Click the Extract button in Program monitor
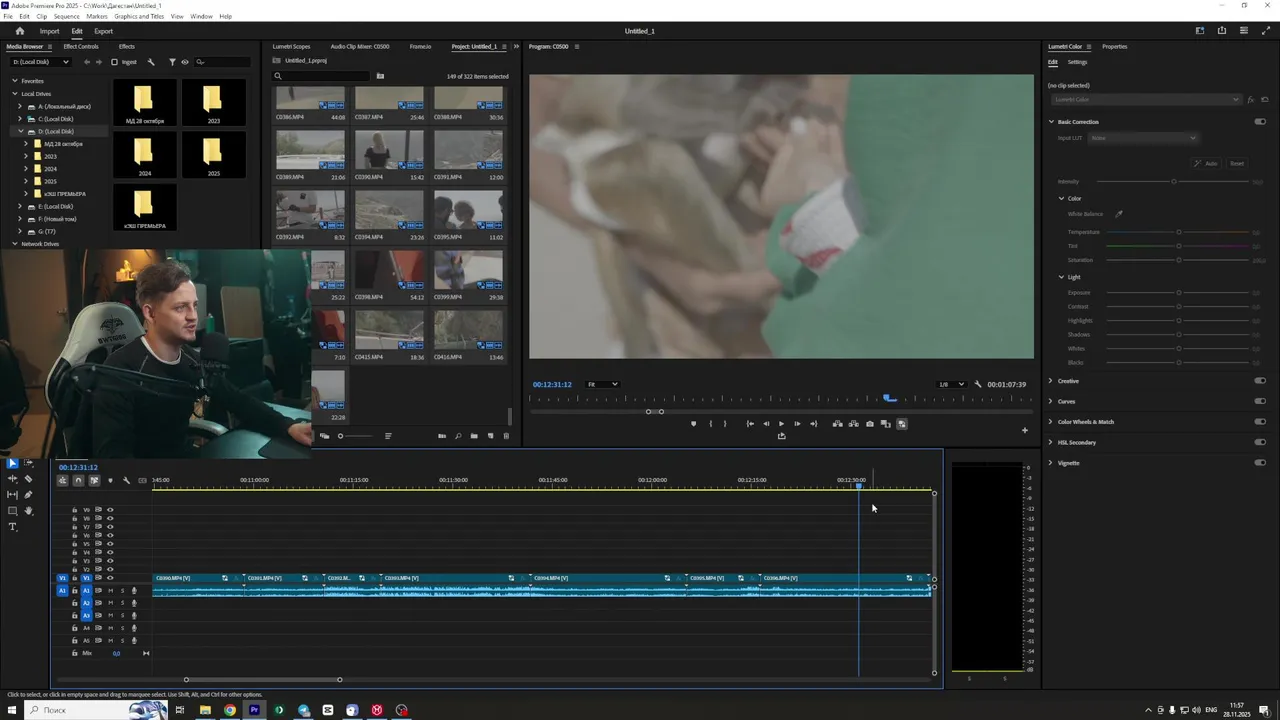This screenshot has height=720, width=1280. coord(853,424)
